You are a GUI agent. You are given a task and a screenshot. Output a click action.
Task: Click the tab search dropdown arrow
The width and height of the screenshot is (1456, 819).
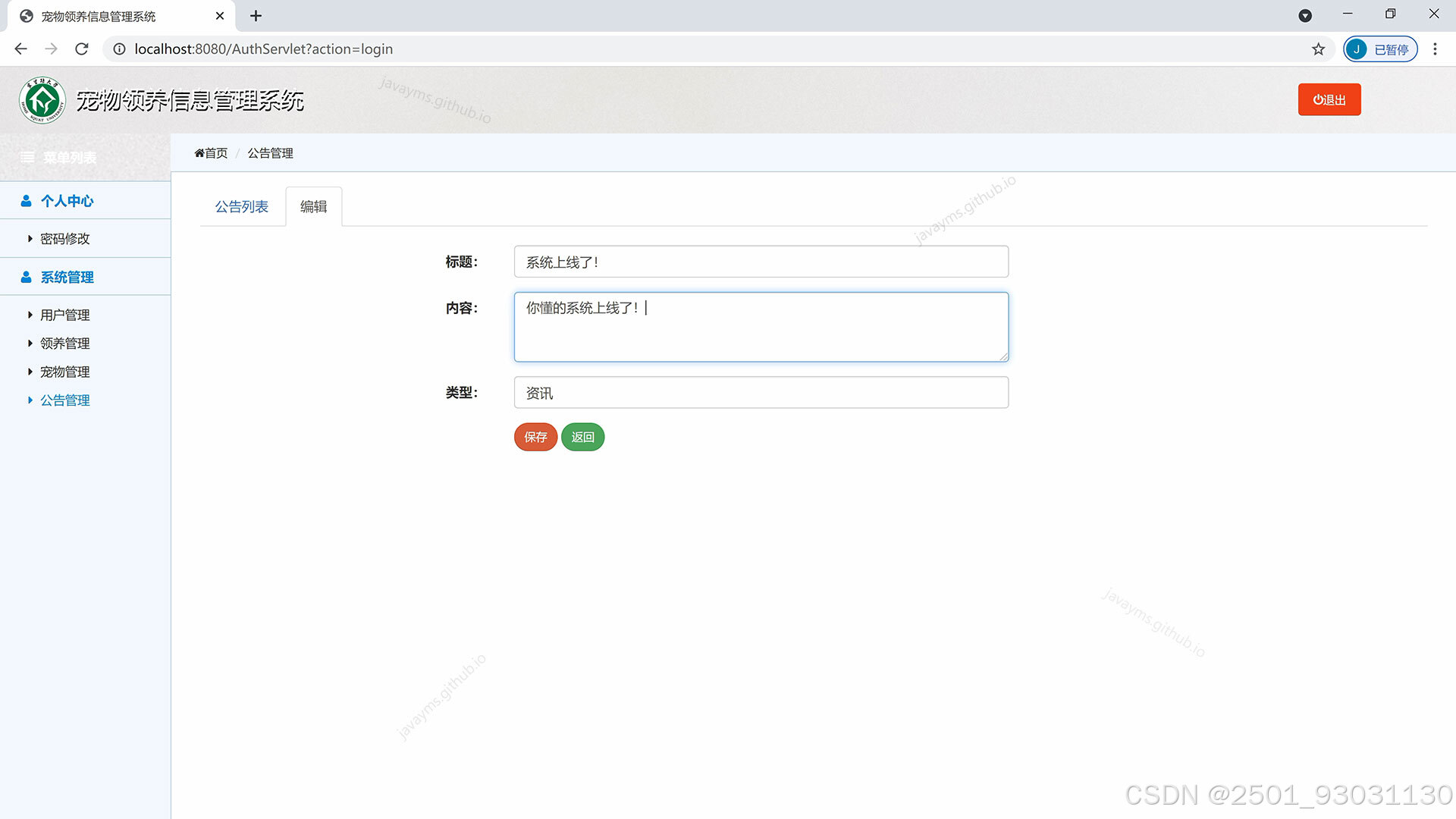pyautogui.click(x=1305, y=16)
